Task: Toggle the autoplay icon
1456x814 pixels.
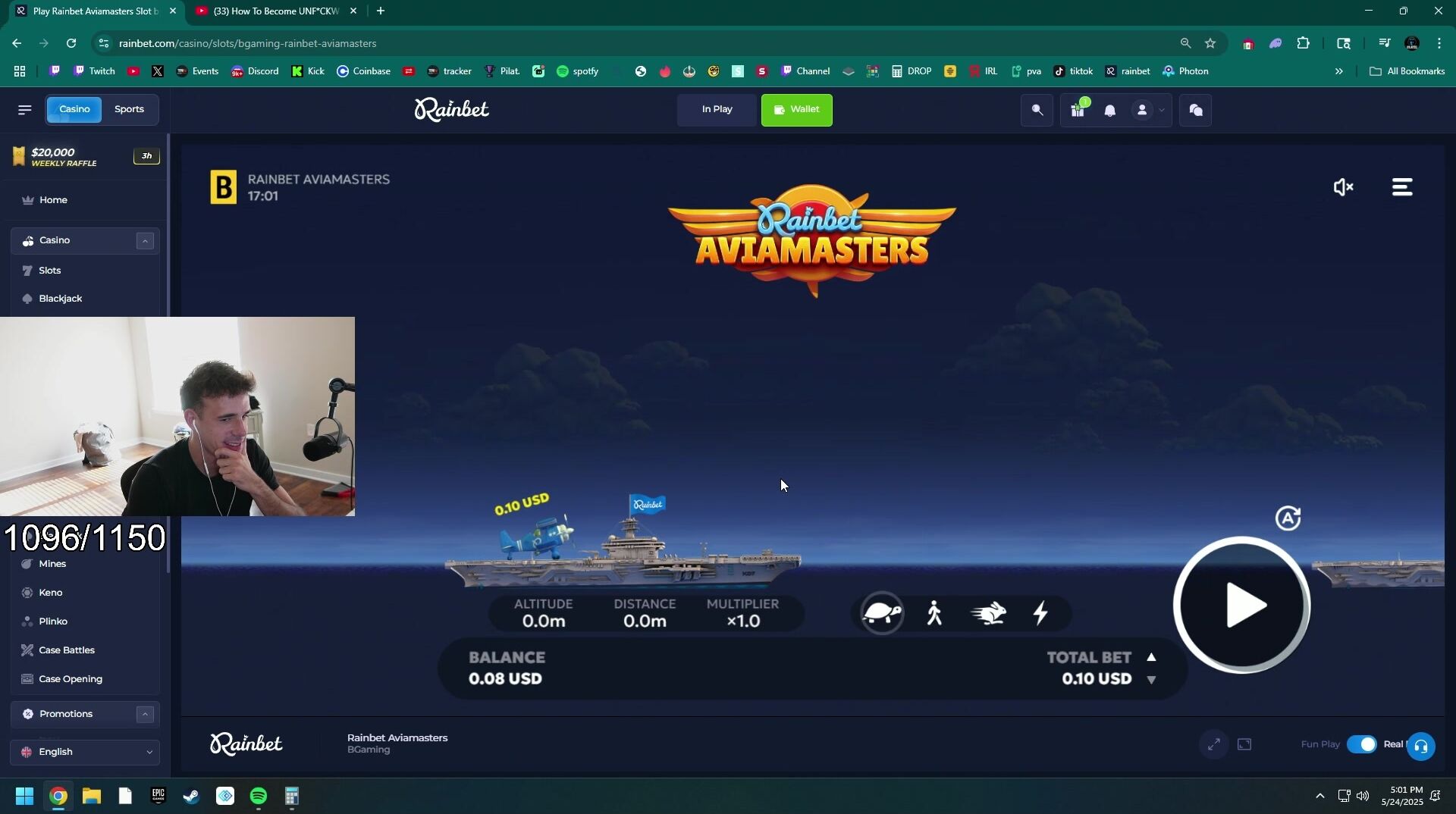Action: (x=1288, y=518)
